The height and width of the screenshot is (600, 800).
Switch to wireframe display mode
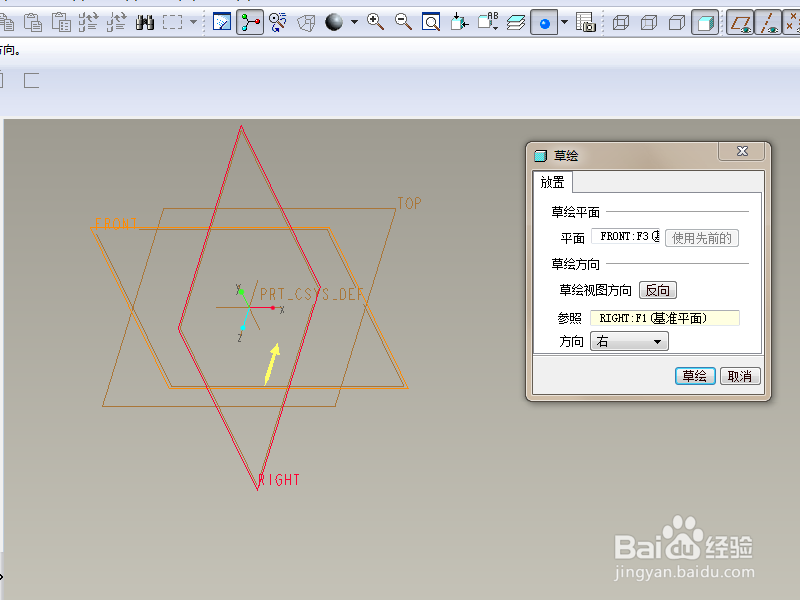click(x=622, y=22)
